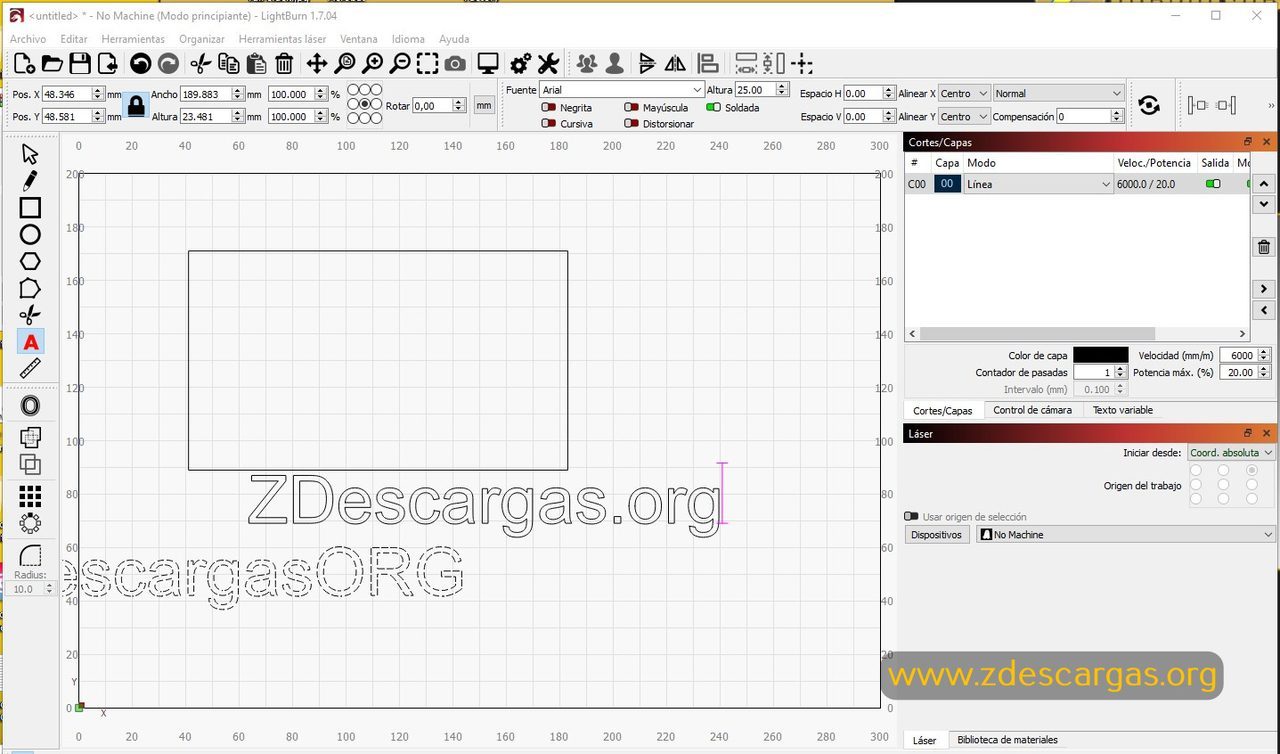
Task: Open the Archivo menu
Action: coord(28,39)
